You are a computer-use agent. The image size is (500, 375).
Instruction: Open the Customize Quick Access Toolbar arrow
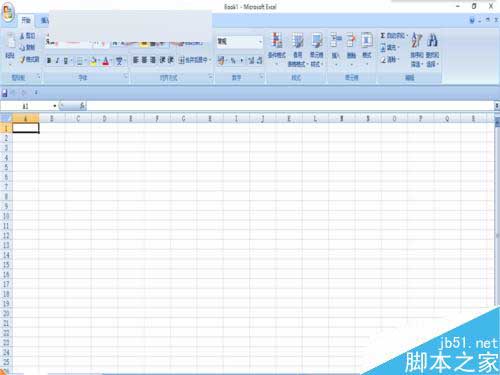point(36,93)
